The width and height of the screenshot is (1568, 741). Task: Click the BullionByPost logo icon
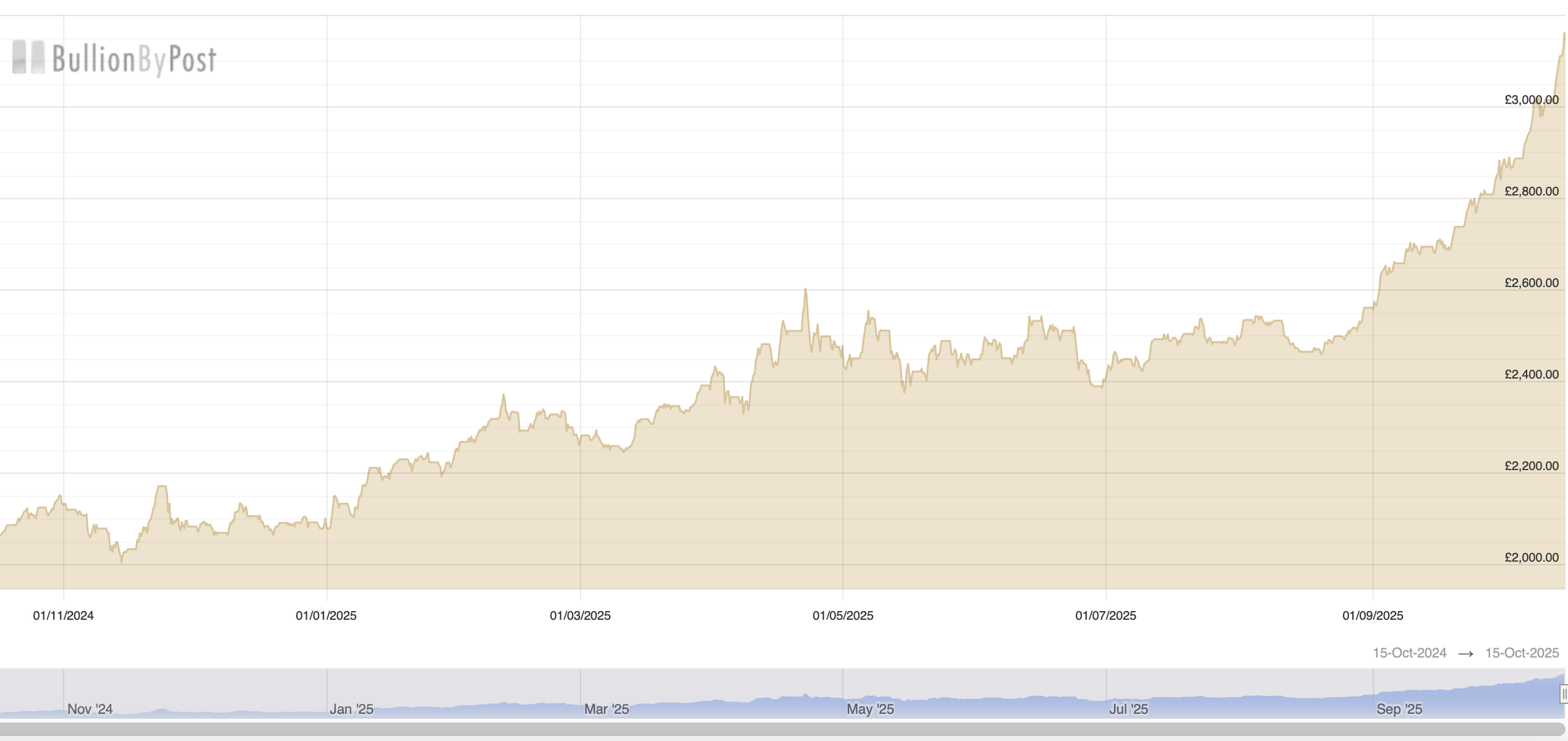click(x=28, y=57)
